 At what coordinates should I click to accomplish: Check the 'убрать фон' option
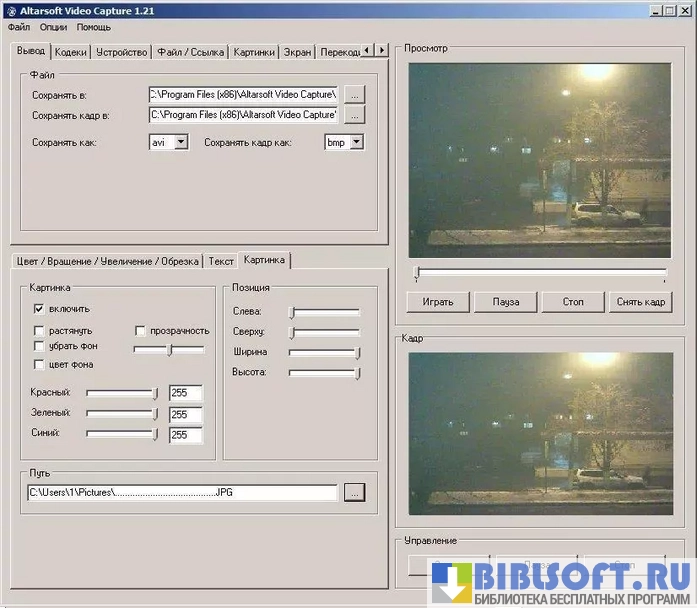click(39, 346)
